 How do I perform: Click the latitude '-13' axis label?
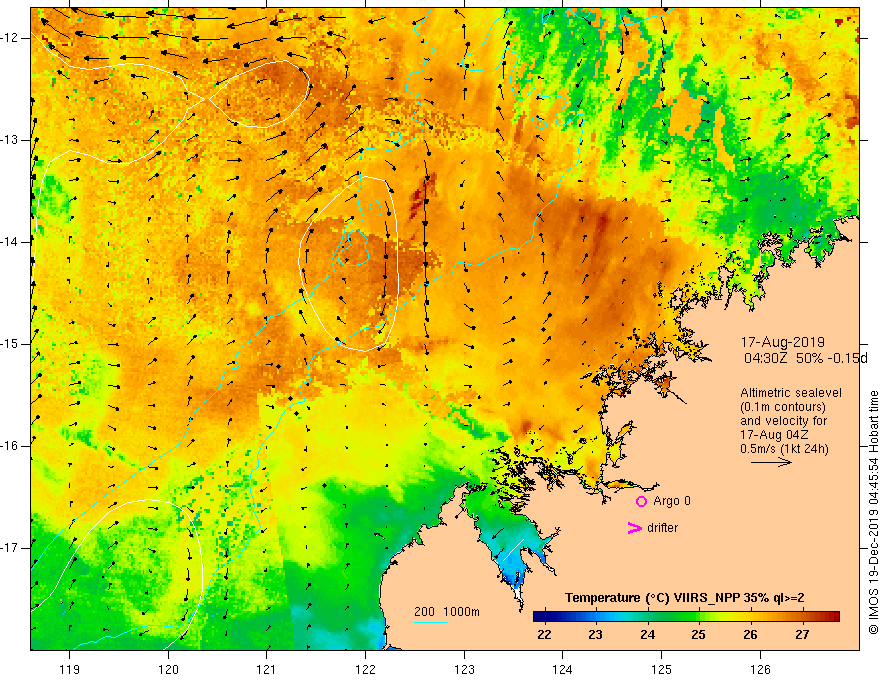coord(11,140)
